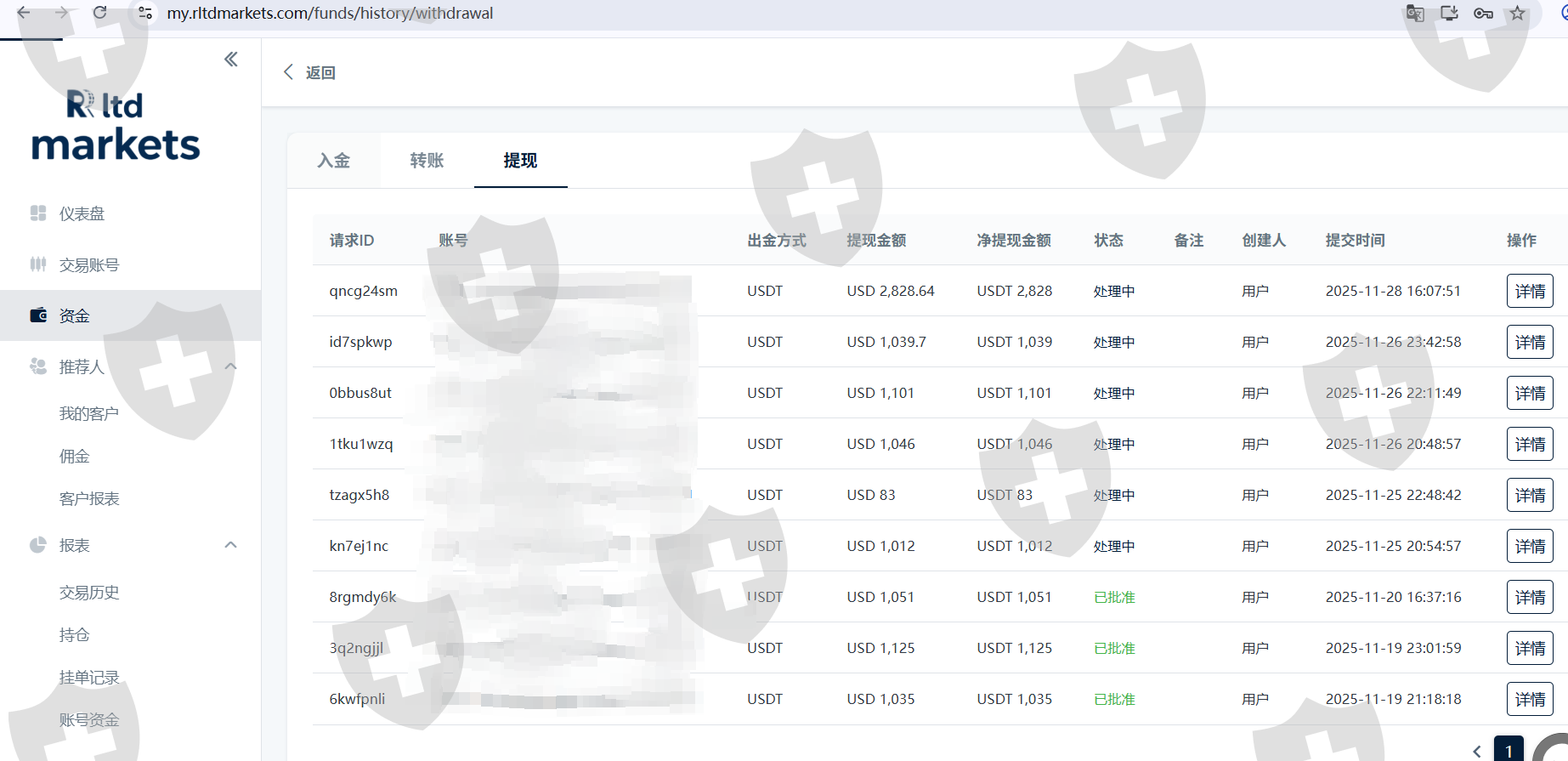Reload the page with the refresh icon
1568x761 pixels.
(x=100, y=13)
